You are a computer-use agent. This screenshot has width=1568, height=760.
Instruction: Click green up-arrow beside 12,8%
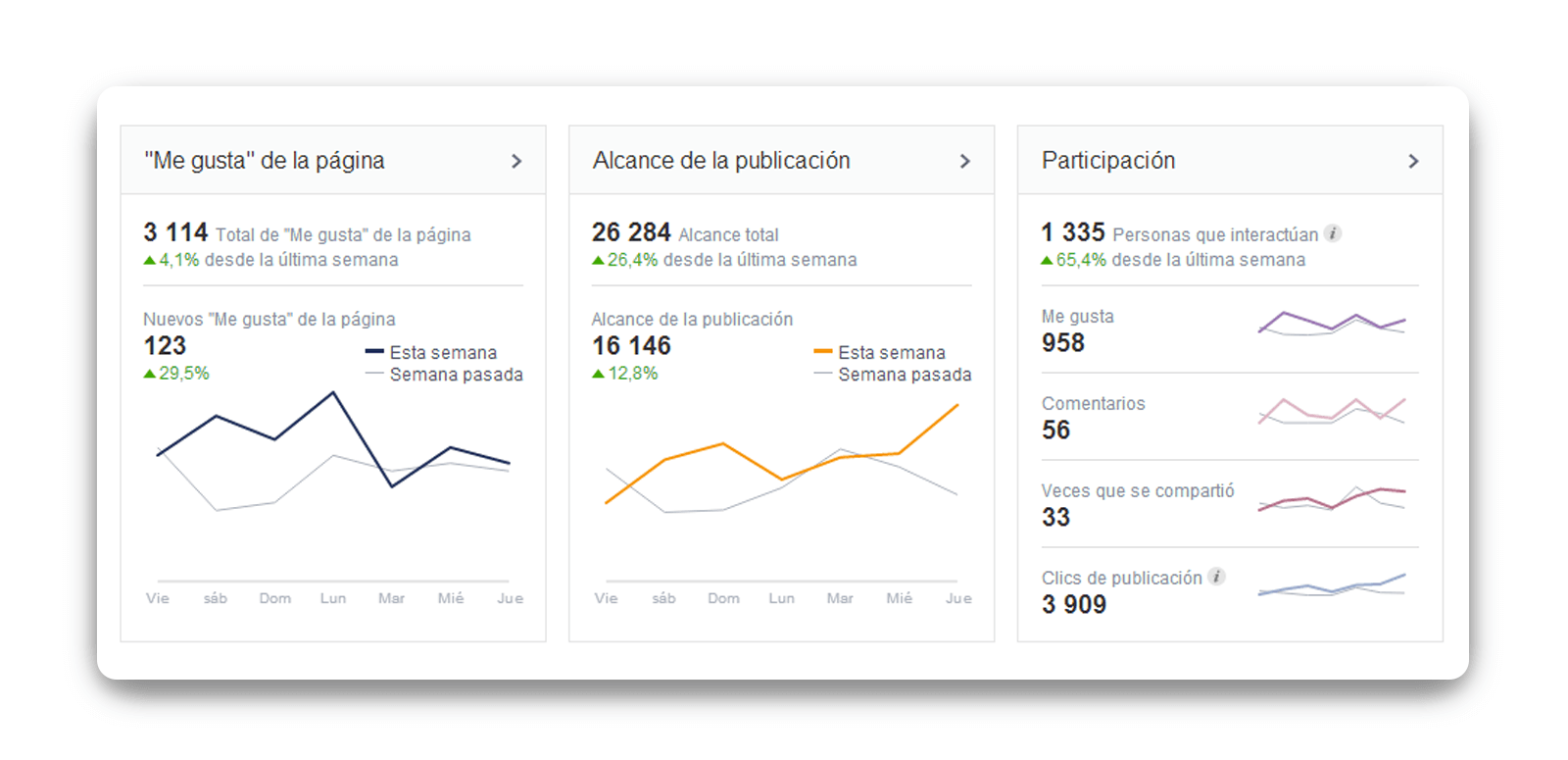pyautogui.click(x=598, y=374)
